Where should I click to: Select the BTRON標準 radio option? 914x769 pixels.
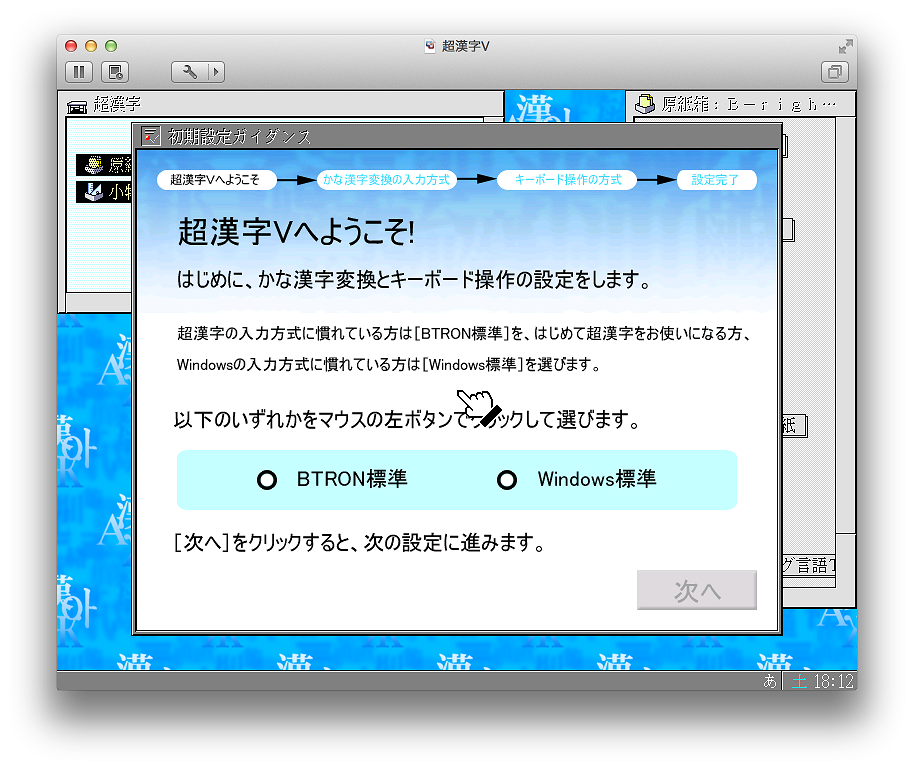[x=267, y=481]
